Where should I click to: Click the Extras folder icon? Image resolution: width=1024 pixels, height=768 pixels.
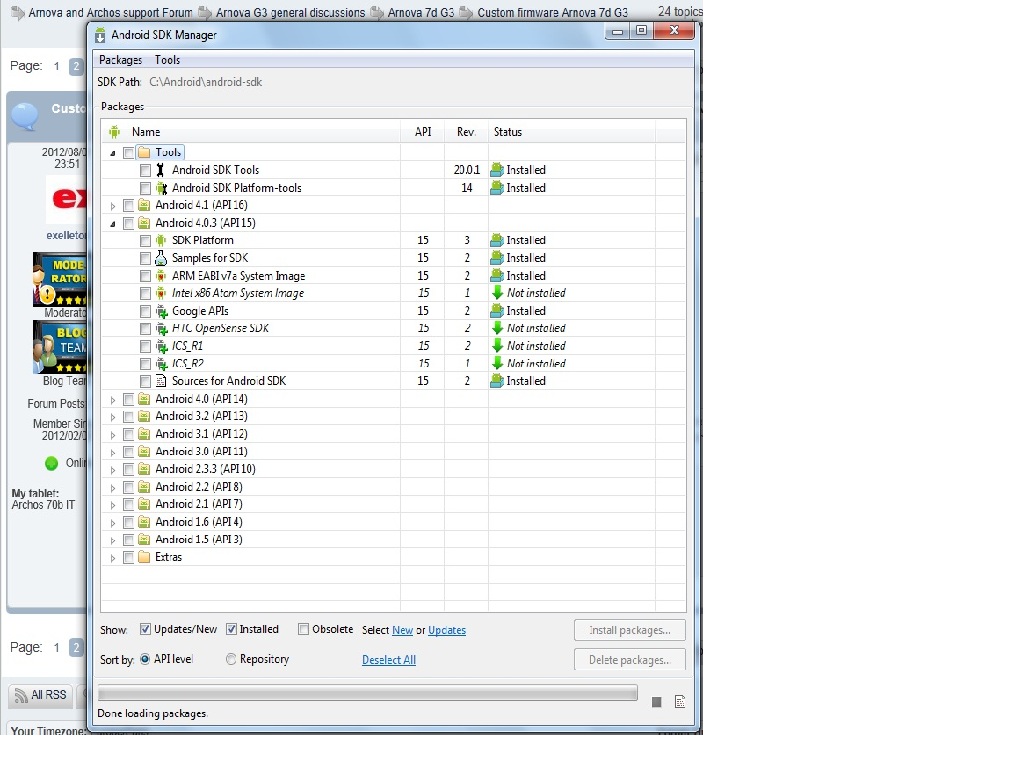144,558
